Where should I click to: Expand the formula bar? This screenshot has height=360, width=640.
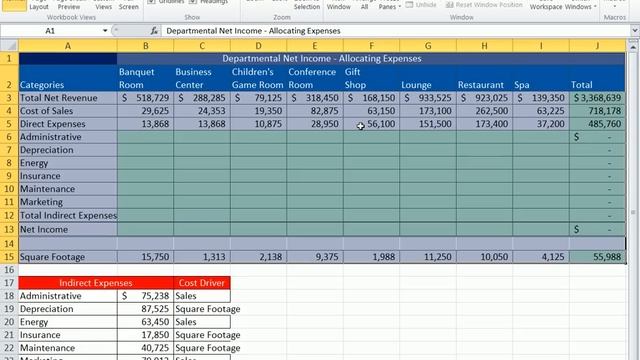pos(635,31)
